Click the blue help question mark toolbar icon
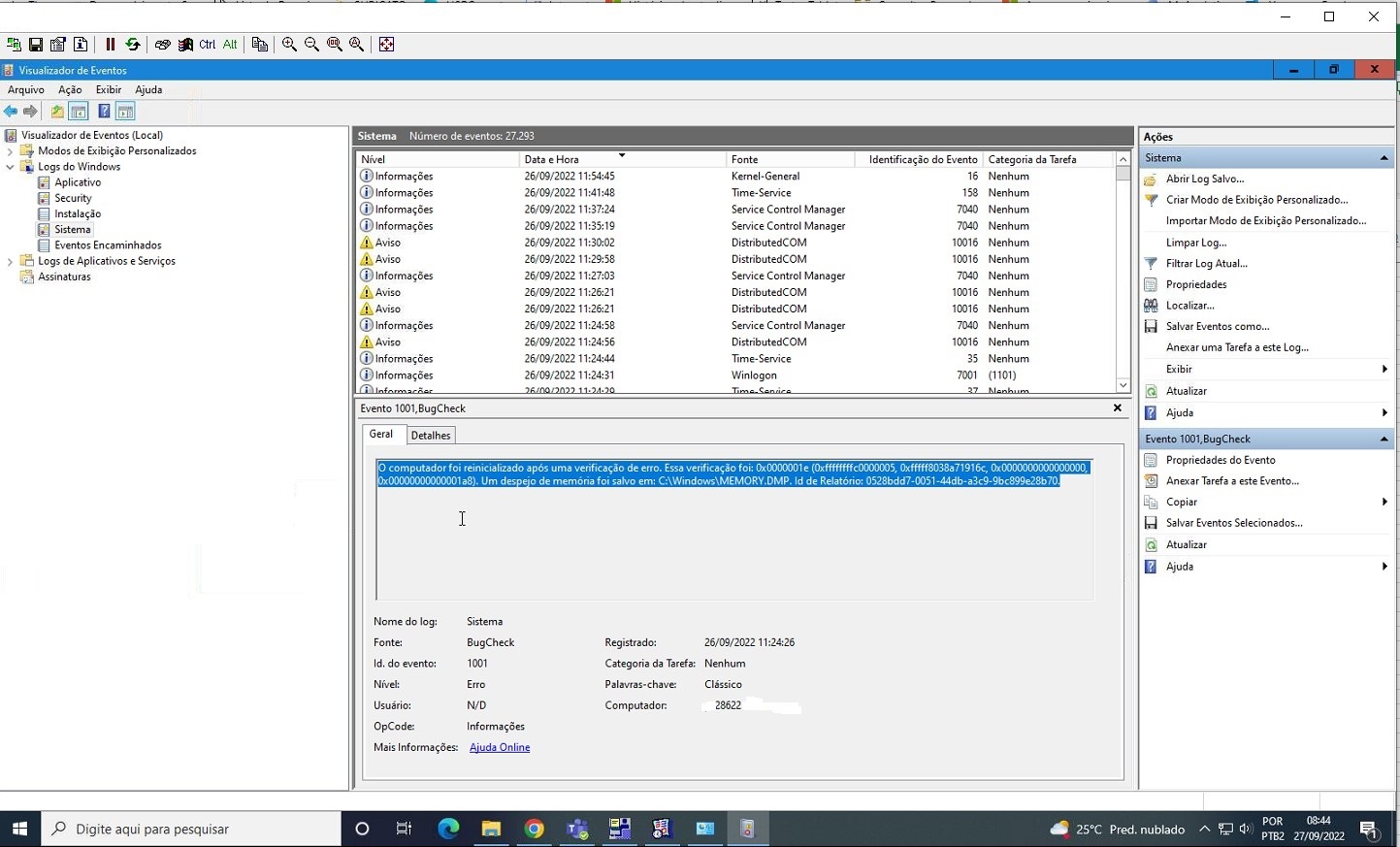 pos(104,112)
